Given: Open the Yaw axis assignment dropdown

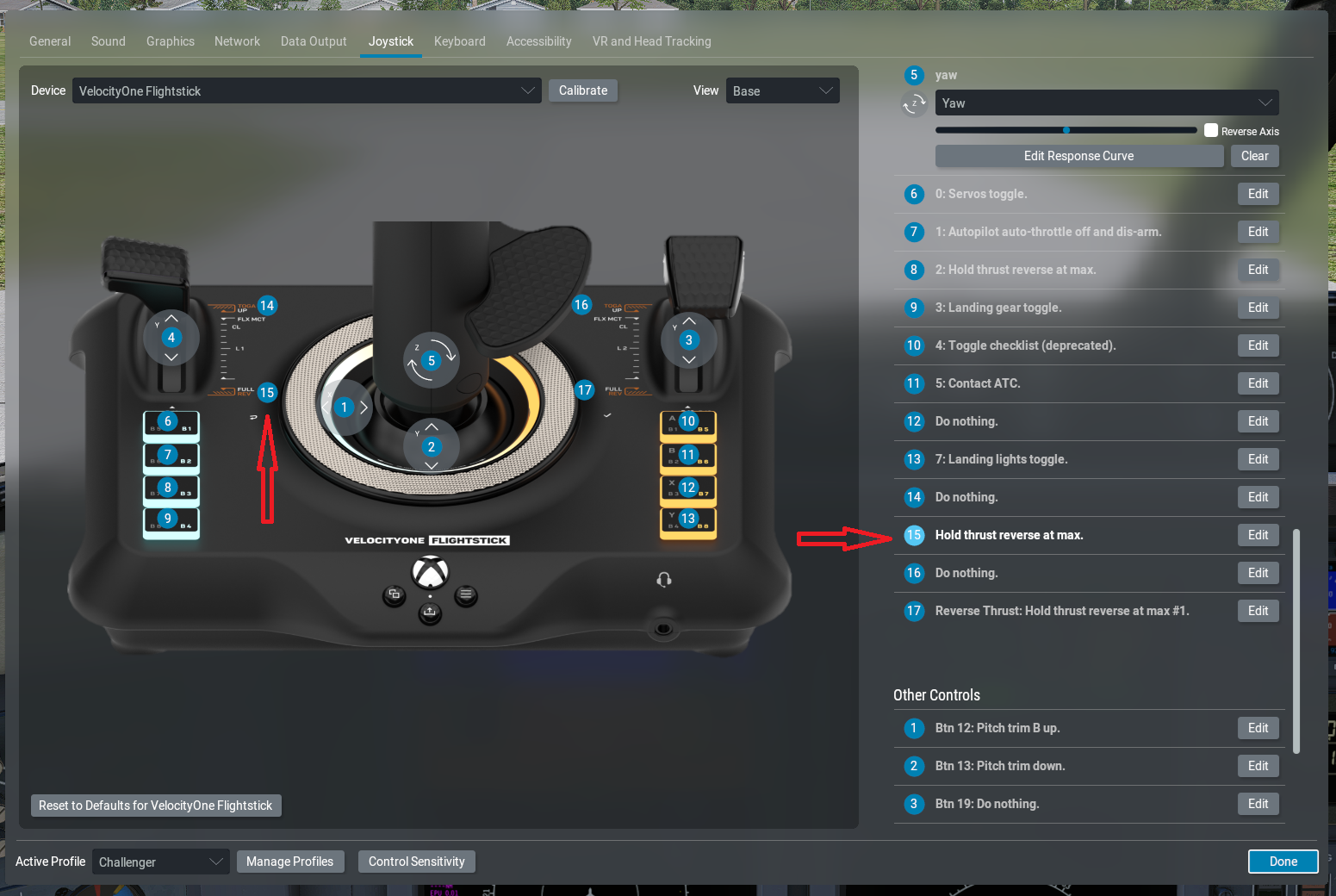Looking at the screenshot, I should [x=1106, y=103].
